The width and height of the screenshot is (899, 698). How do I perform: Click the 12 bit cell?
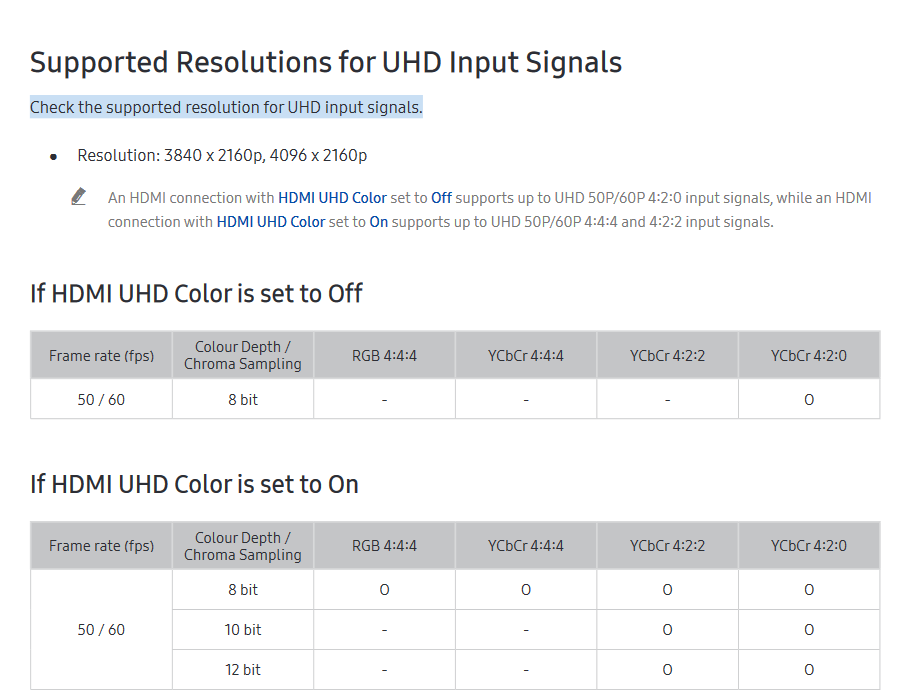242,670
